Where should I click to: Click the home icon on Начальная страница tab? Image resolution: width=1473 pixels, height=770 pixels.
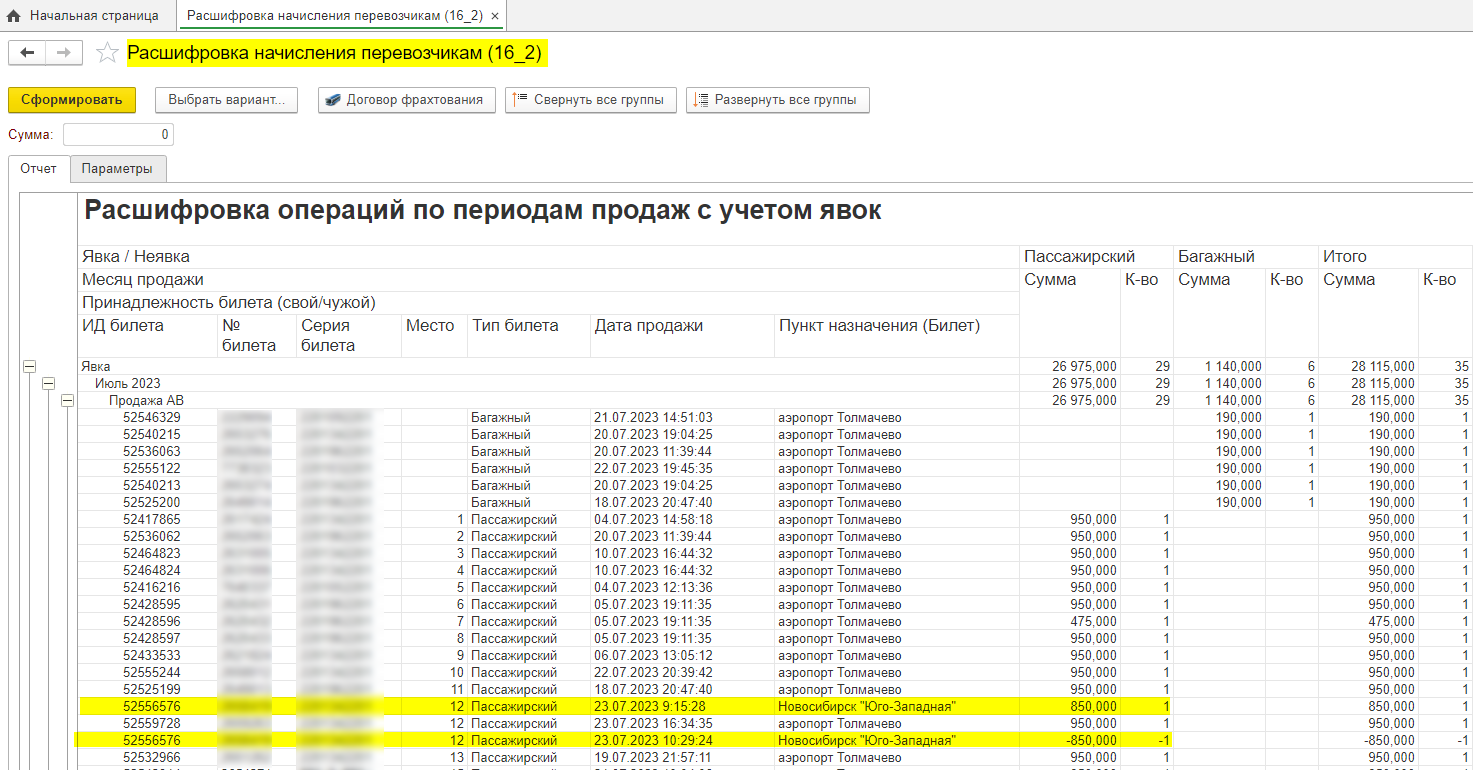tap(14, 16)
